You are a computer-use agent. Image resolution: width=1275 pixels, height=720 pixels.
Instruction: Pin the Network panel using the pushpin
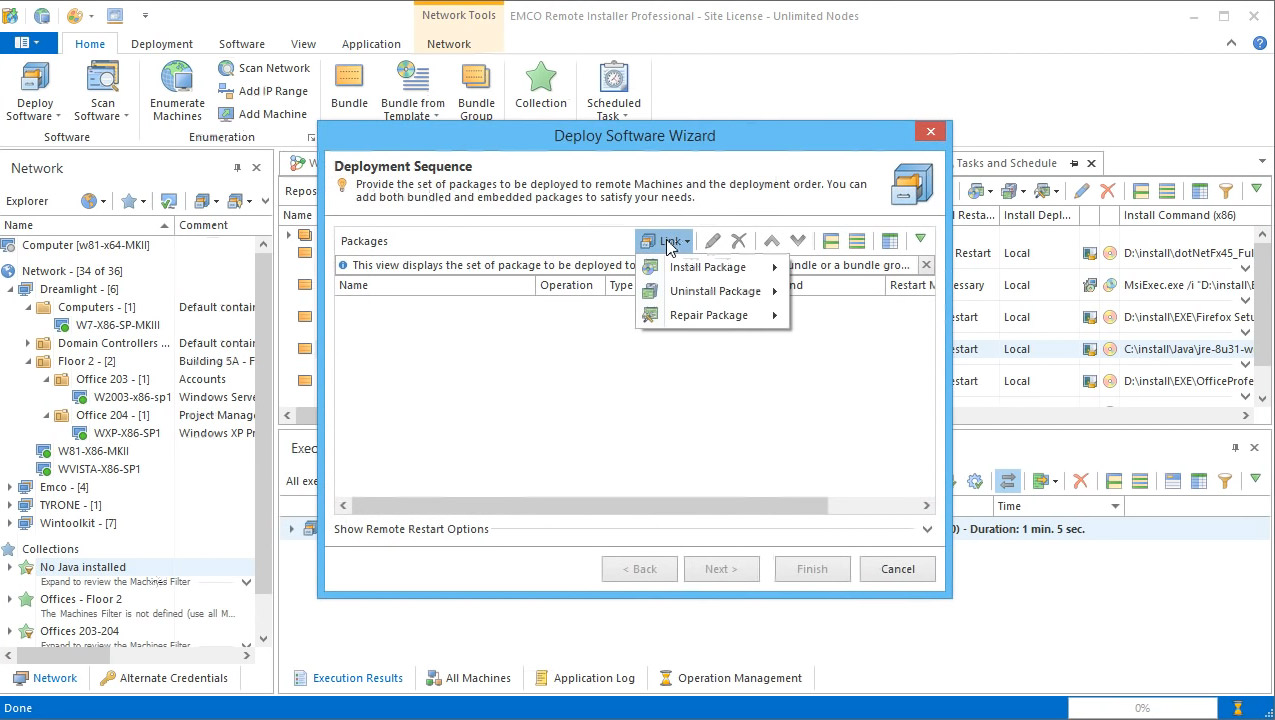[x=237, y=168]
